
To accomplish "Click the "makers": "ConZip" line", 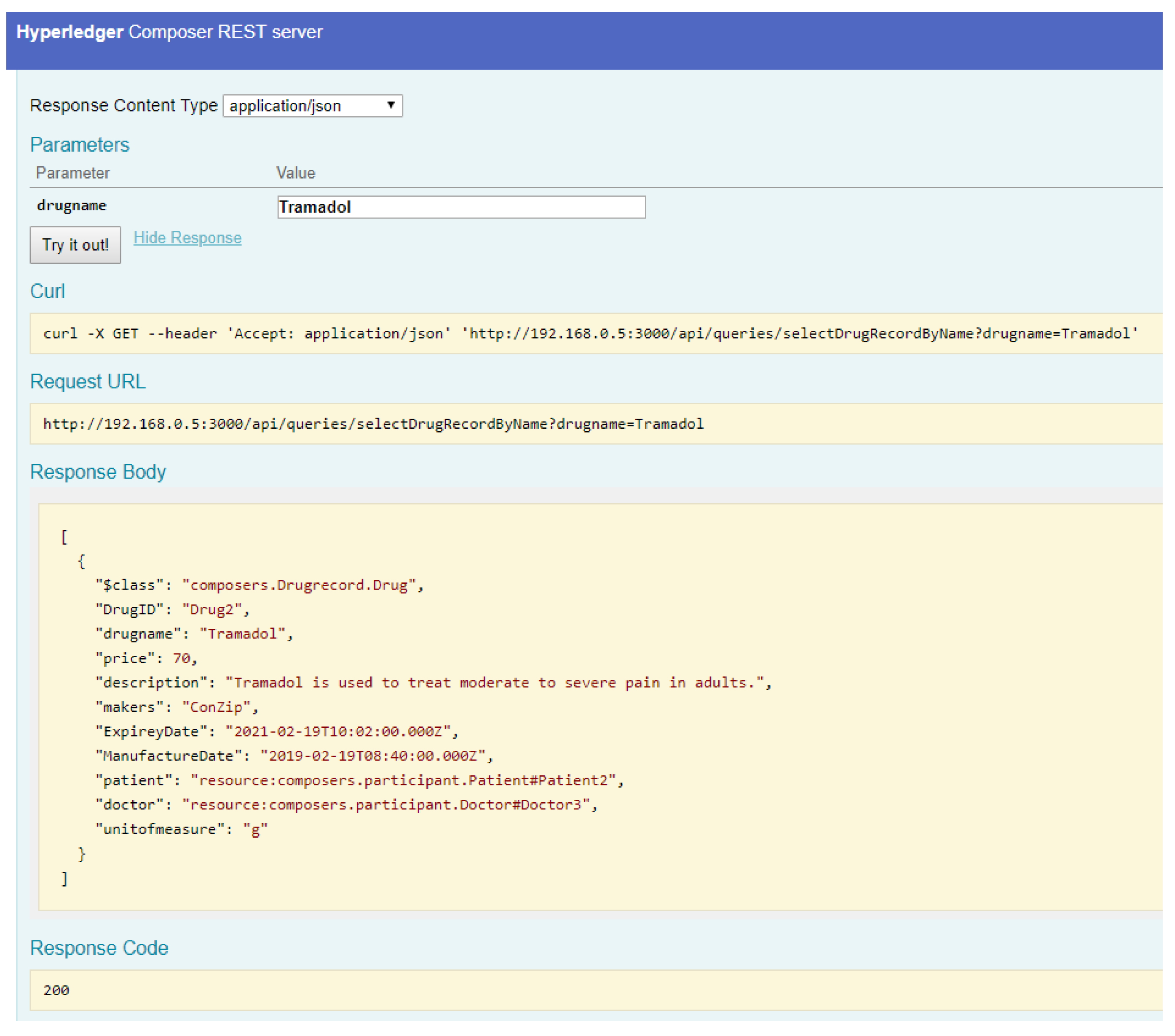I will (177, 707).
